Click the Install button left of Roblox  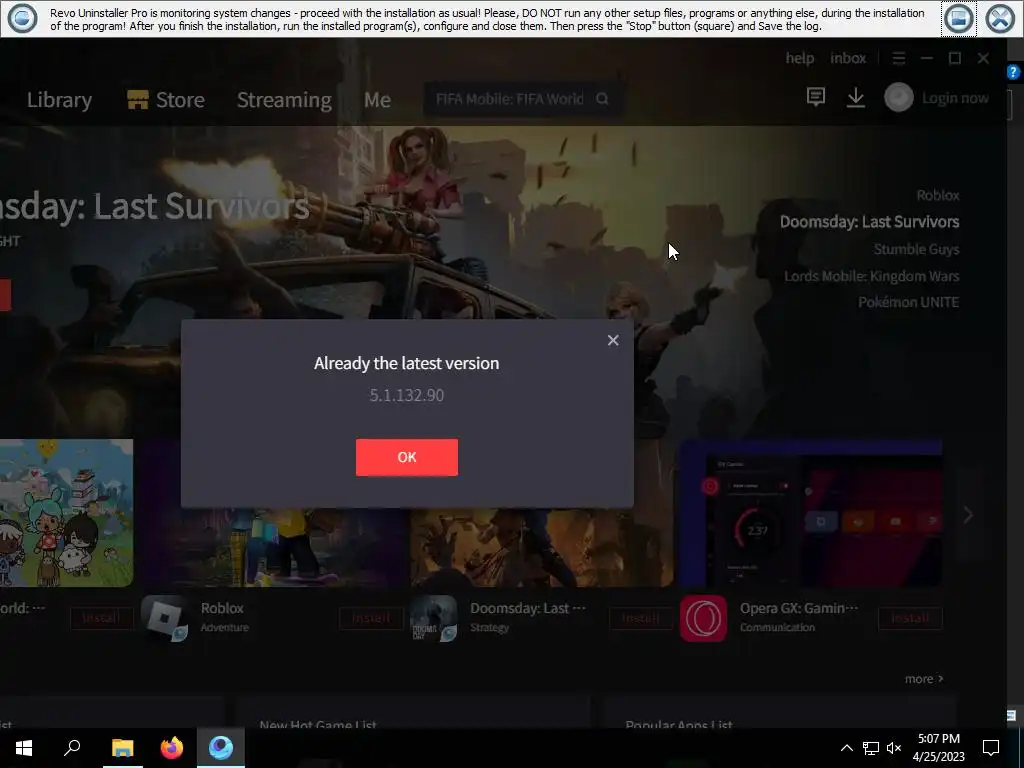point(101,618)
